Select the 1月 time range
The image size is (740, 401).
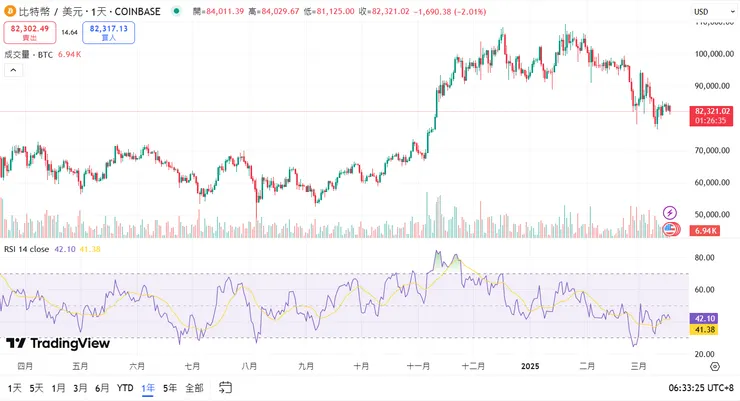tap(58, 388)
